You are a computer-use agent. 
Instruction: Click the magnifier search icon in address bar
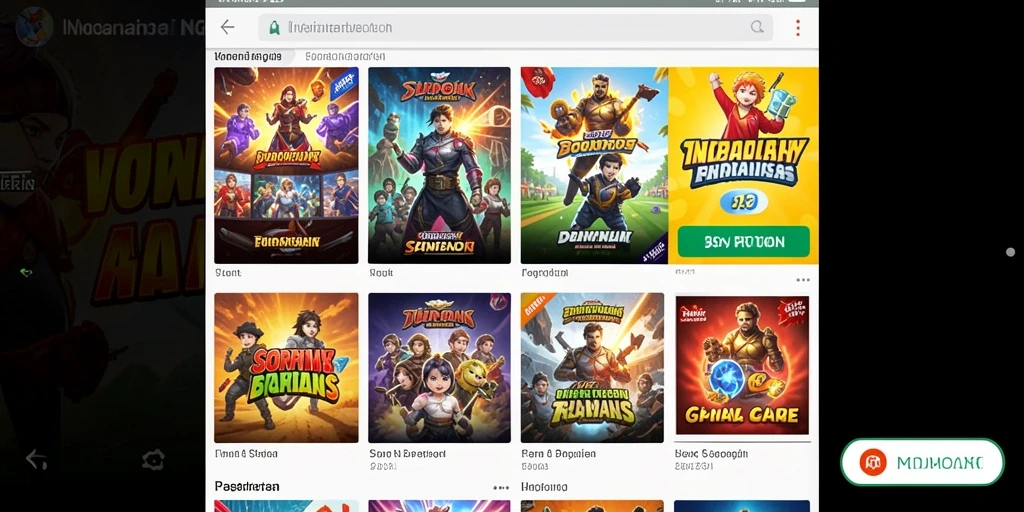(x=757, y=27)
